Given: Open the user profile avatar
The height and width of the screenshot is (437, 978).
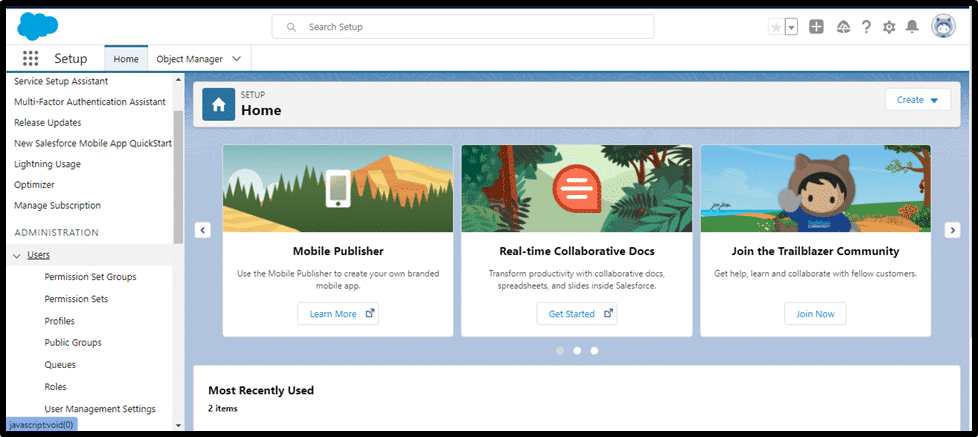Looking at the screenshot, I should (x=943, y=27).
